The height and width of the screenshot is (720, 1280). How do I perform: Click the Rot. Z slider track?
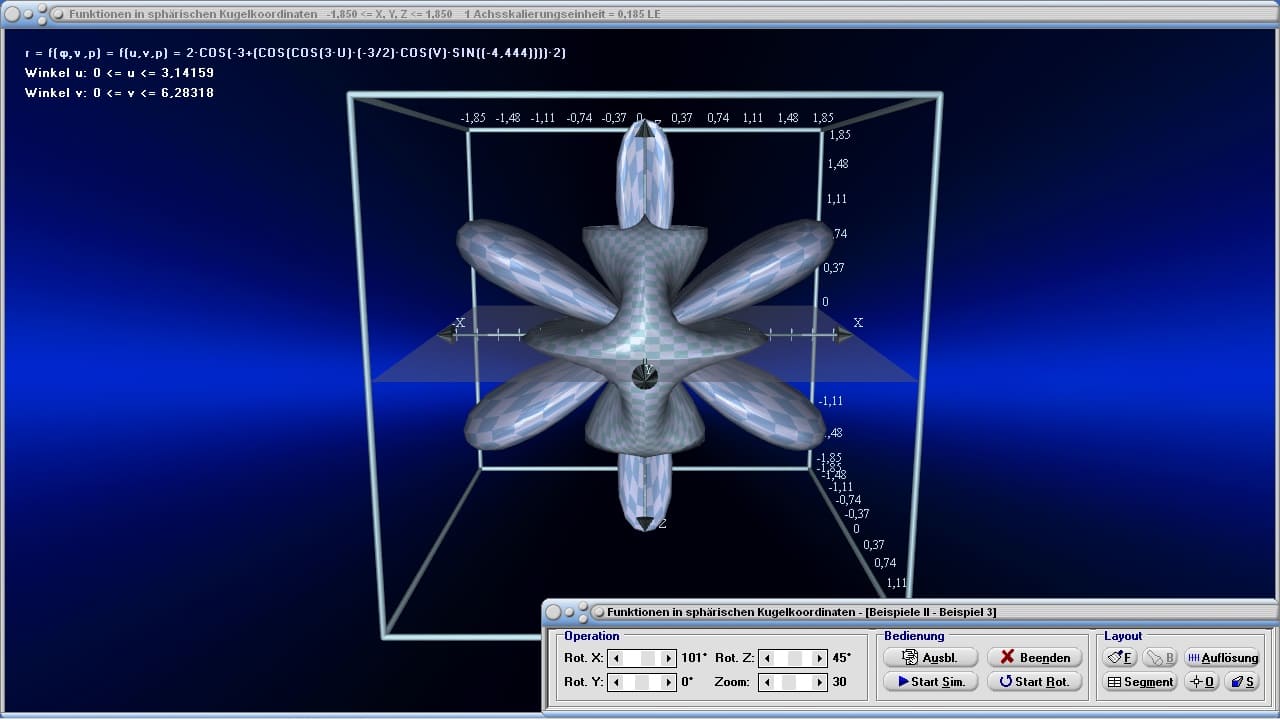click(792, 658)
